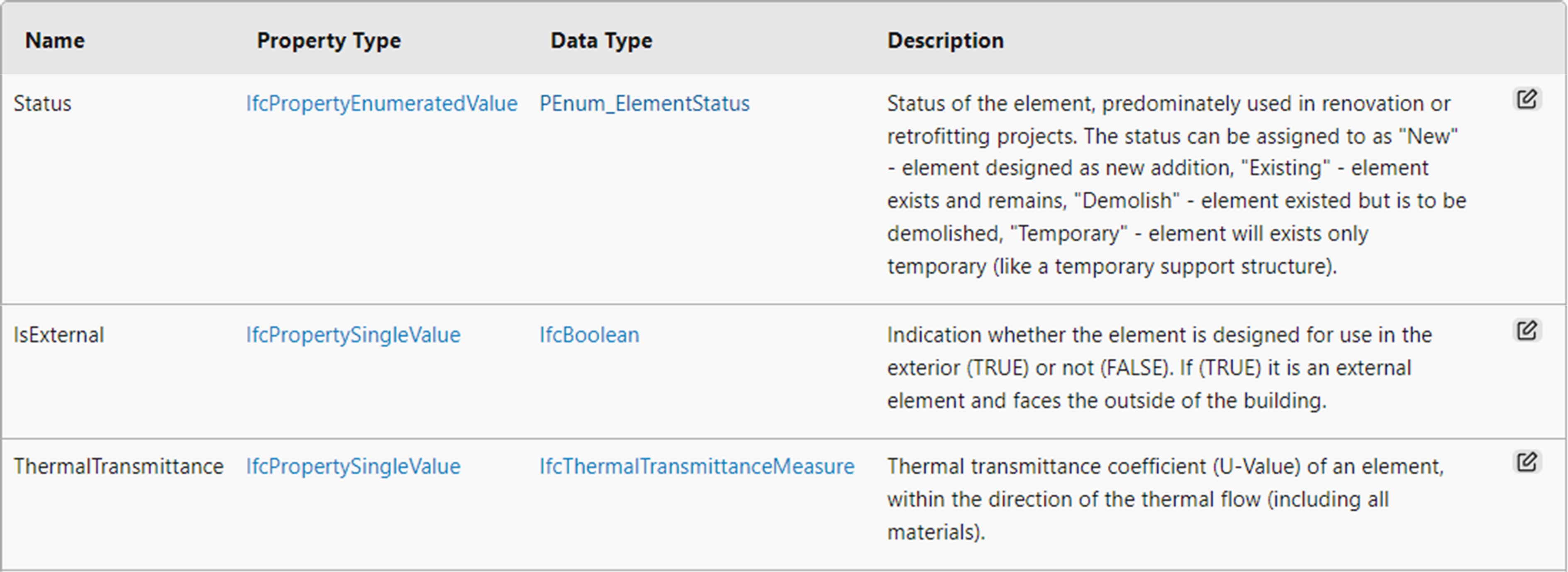This screenshot has width=1568, height=572.
Task: Click the edit icon for Status row
Action: 1527,99
